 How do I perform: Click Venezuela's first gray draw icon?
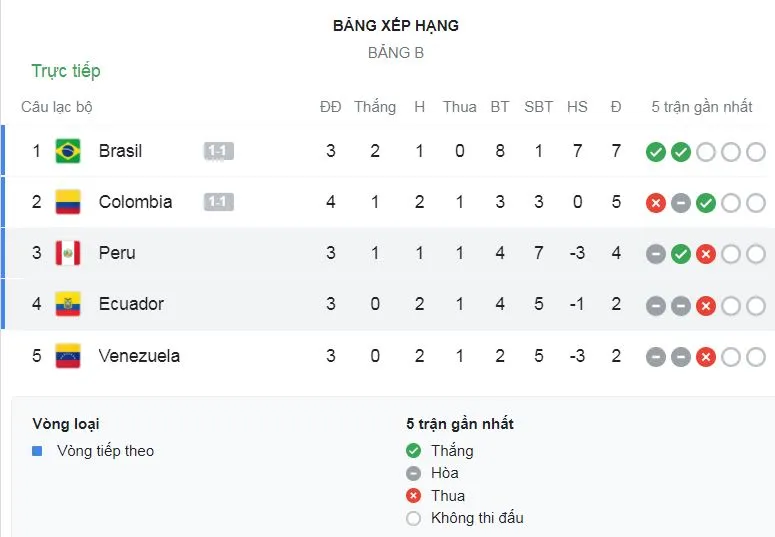(x=656, y=357)
